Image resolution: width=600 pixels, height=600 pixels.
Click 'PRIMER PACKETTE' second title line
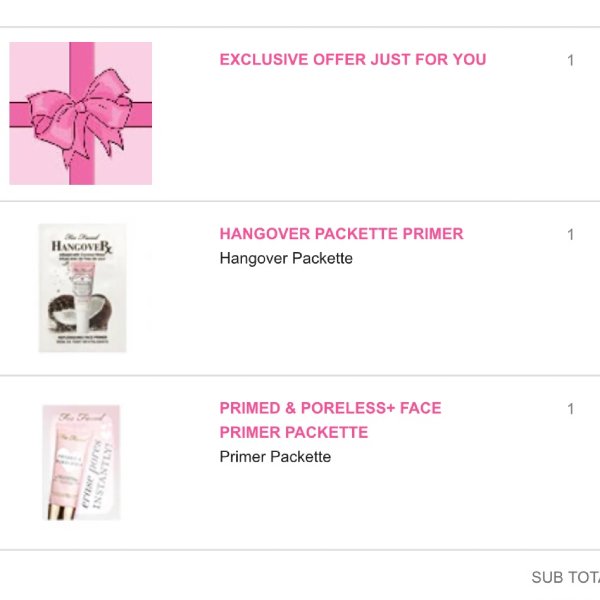coord(294,433)
